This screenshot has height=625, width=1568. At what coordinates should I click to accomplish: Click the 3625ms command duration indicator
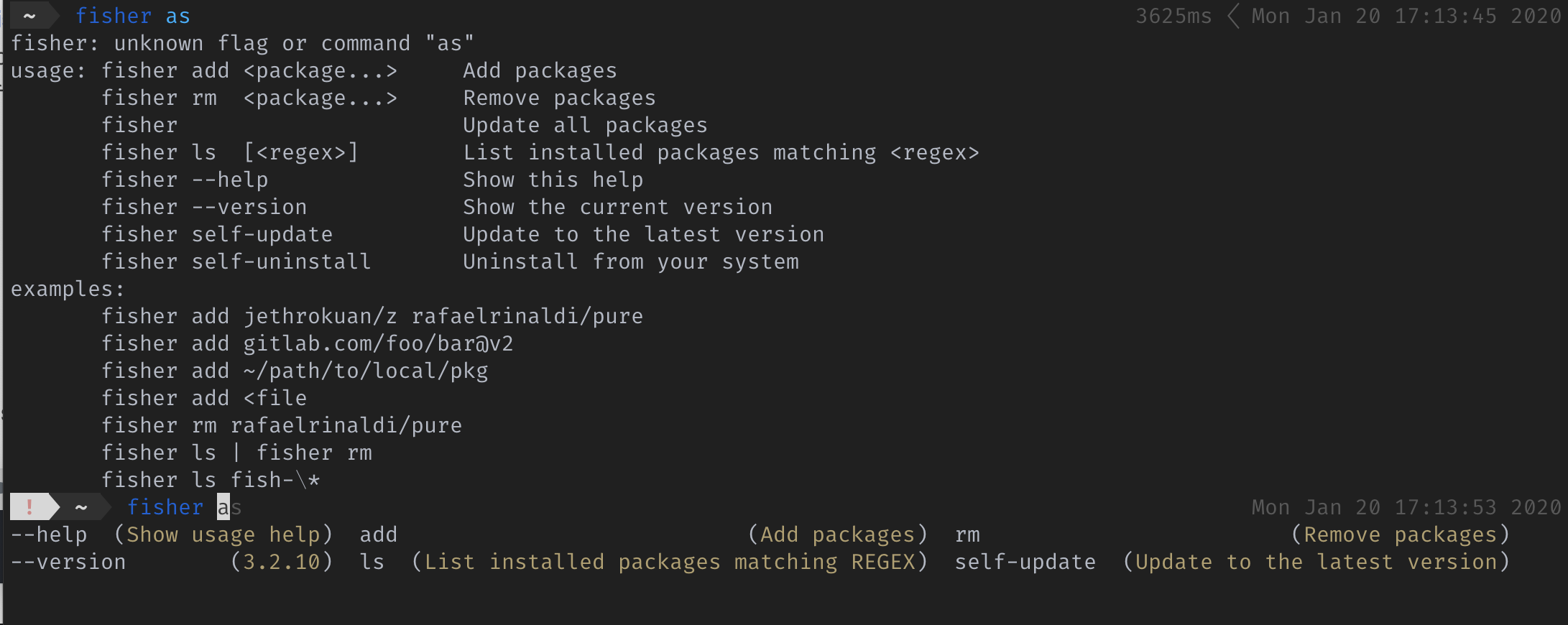coord(1173,16)
